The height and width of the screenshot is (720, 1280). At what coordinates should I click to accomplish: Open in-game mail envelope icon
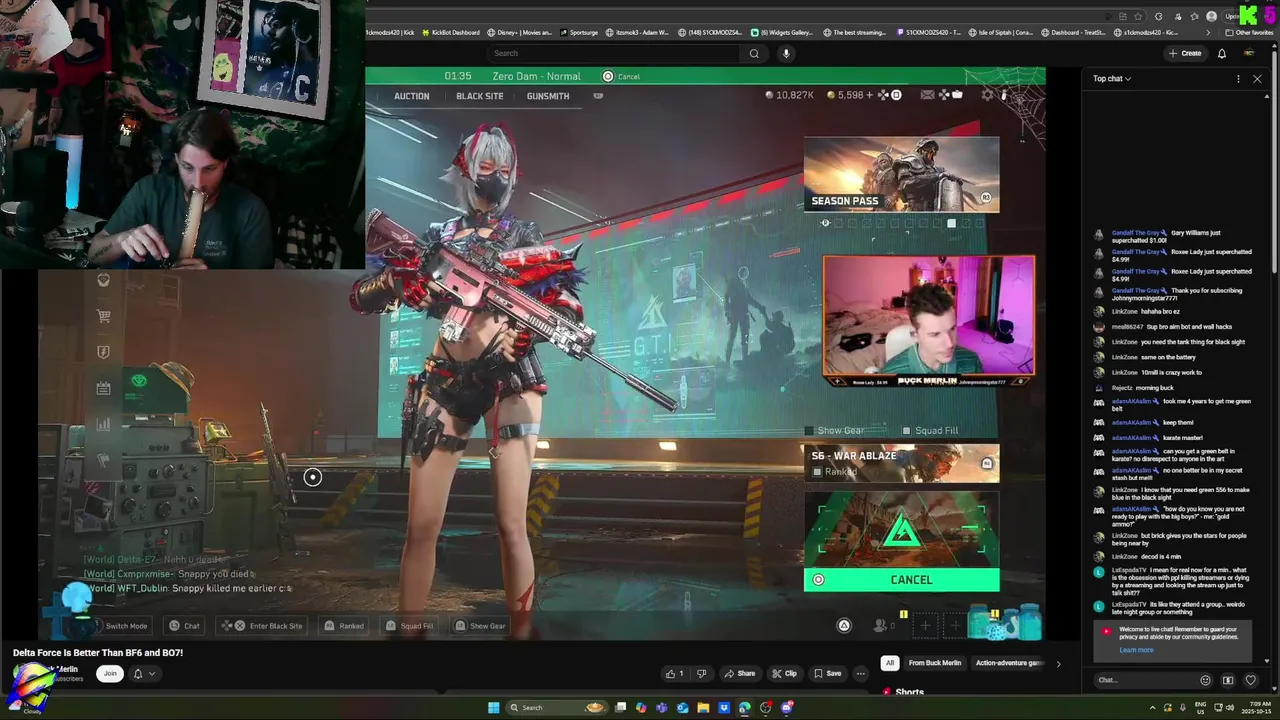(x=927, y=95)
